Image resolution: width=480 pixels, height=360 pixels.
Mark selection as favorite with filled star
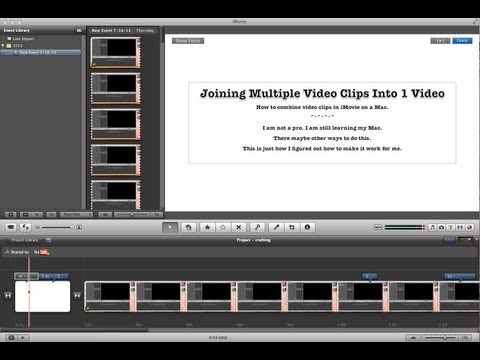[x=207, y=227]
